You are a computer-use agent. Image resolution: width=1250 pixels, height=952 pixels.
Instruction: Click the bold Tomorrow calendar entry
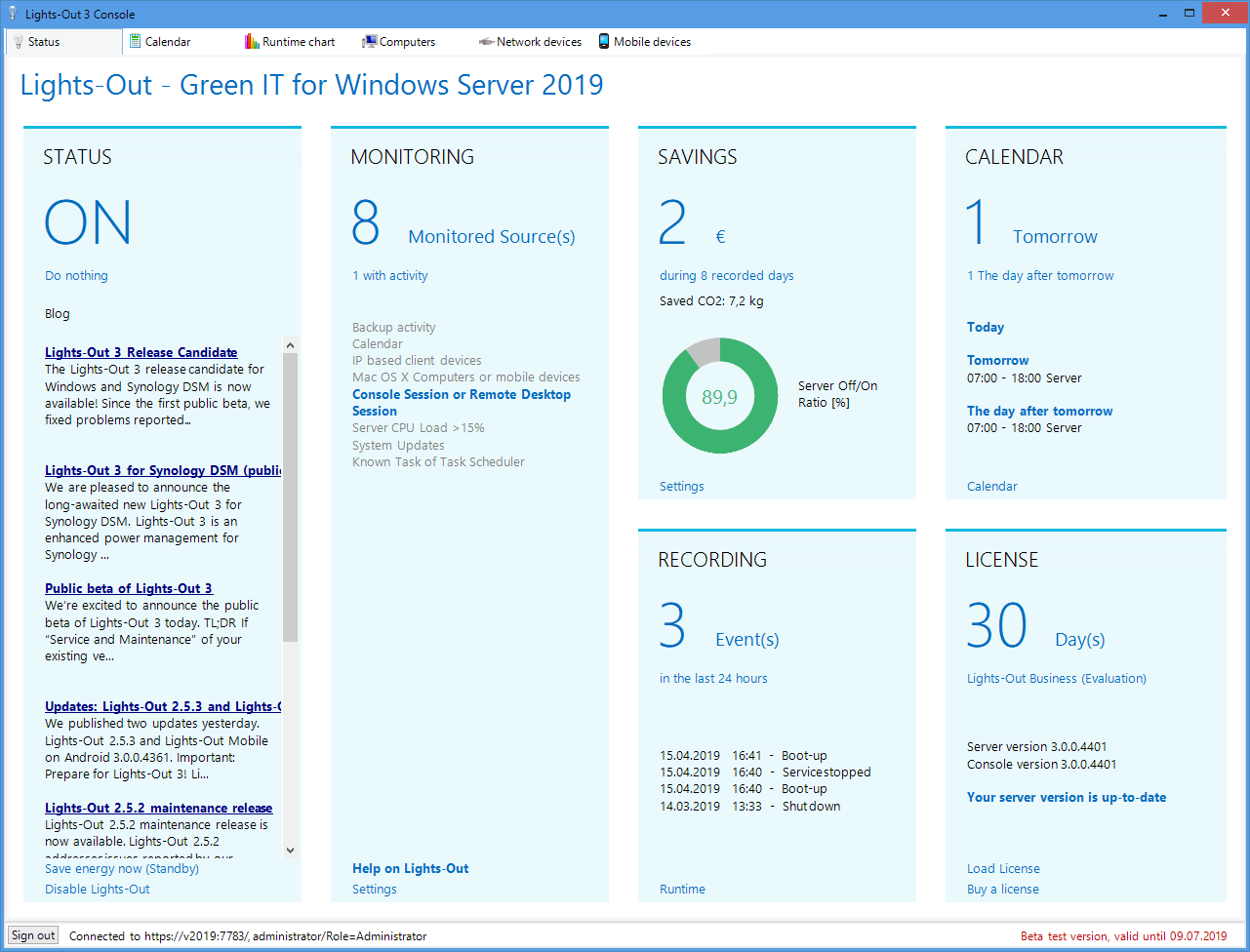coord(998,360)
